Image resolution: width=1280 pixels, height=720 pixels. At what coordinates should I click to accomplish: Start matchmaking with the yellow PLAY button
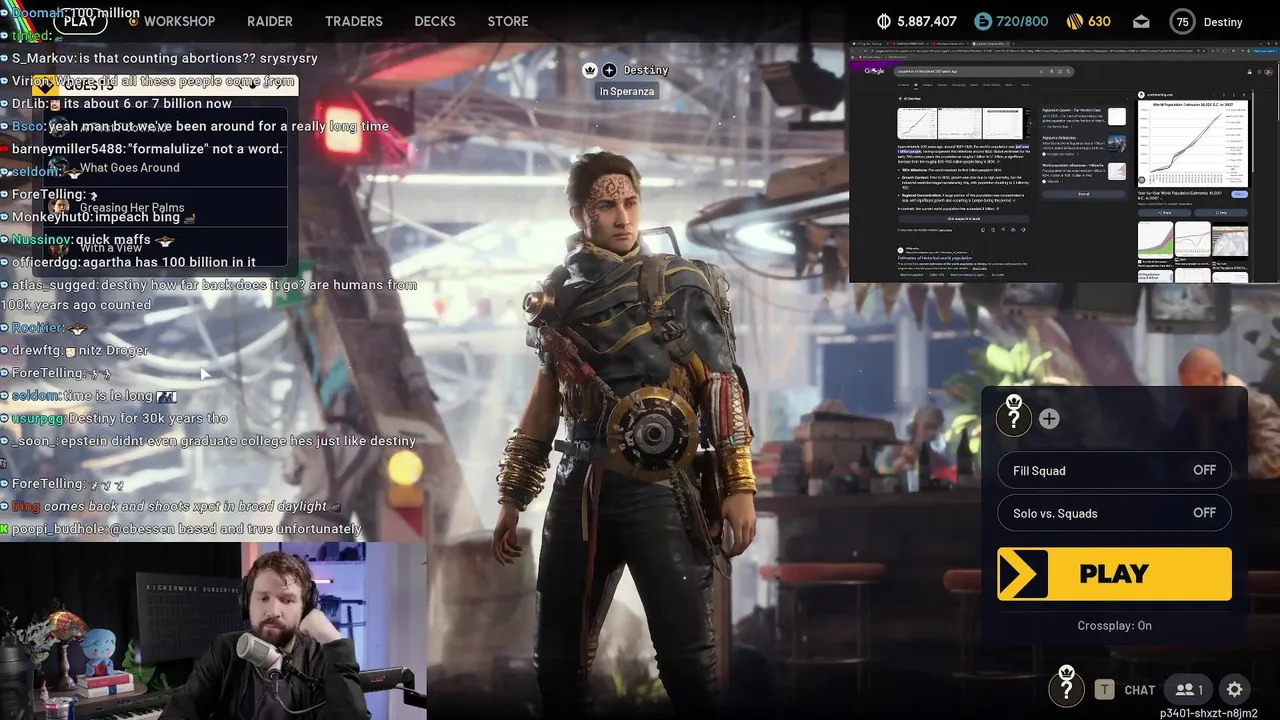[1114, 573]
